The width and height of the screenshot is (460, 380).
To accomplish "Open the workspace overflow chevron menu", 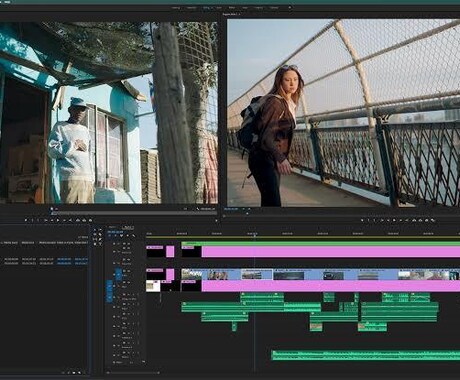I will [x=290, y=8].
